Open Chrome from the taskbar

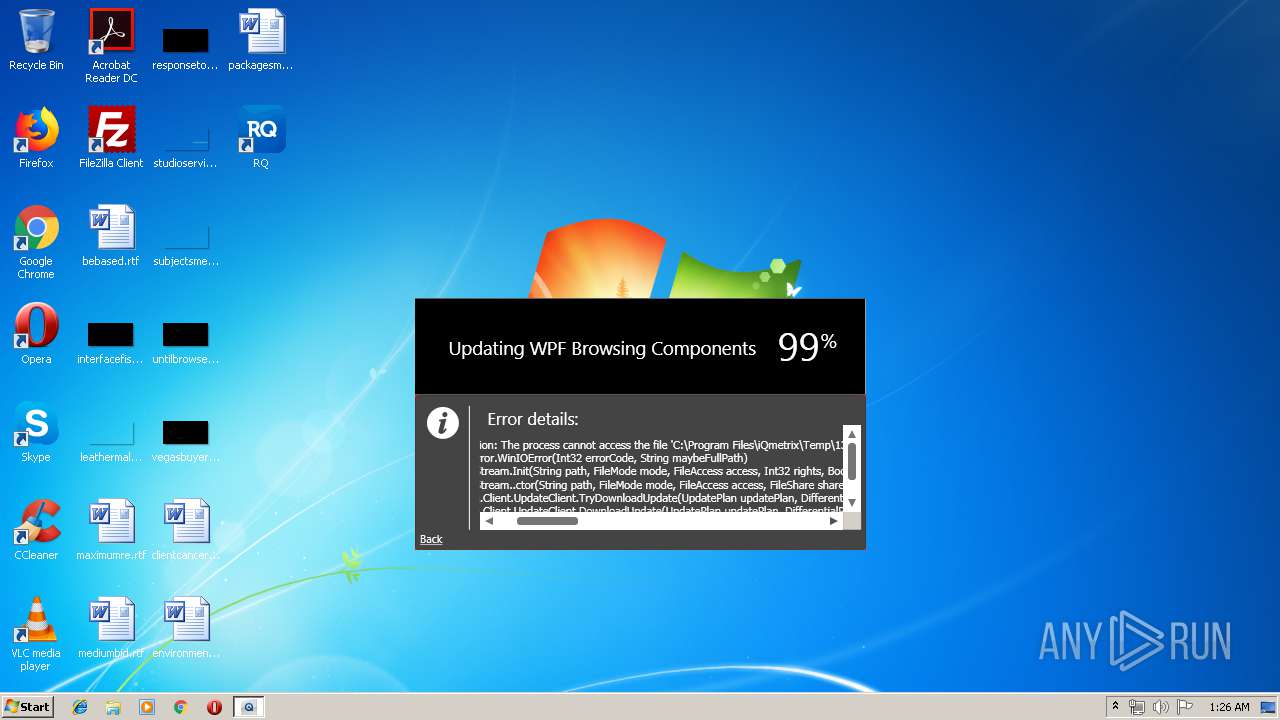tap(181, 707)
